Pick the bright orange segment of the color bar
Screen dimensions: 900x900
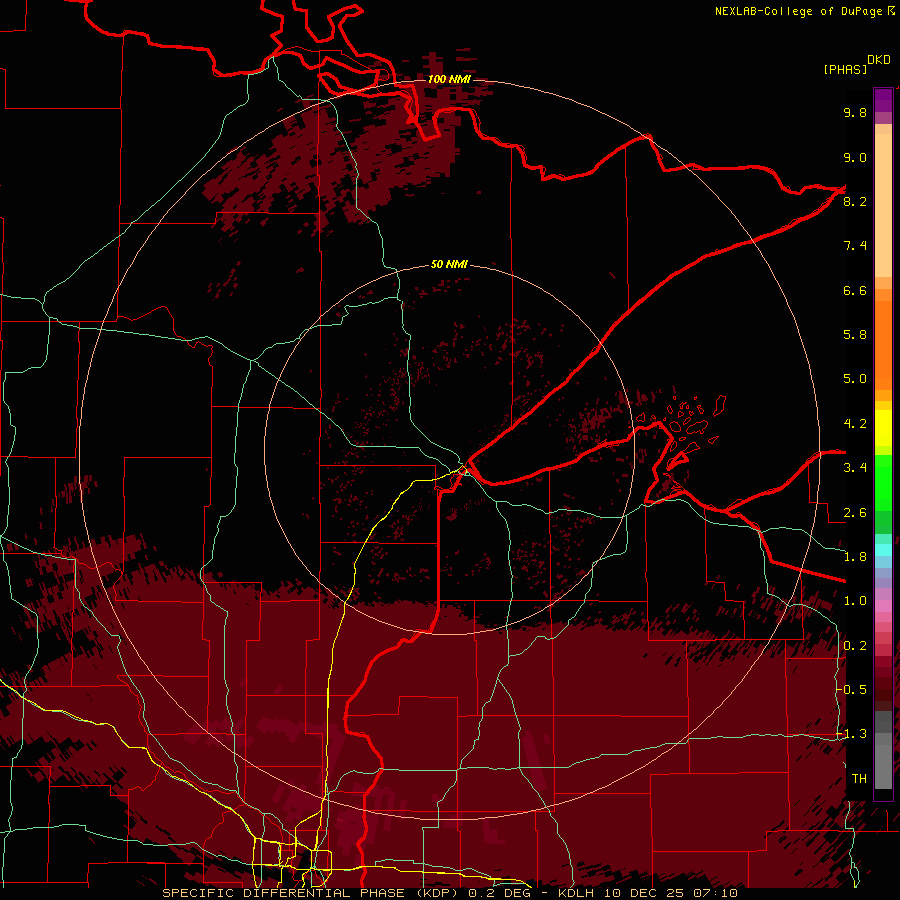(883, 344)
